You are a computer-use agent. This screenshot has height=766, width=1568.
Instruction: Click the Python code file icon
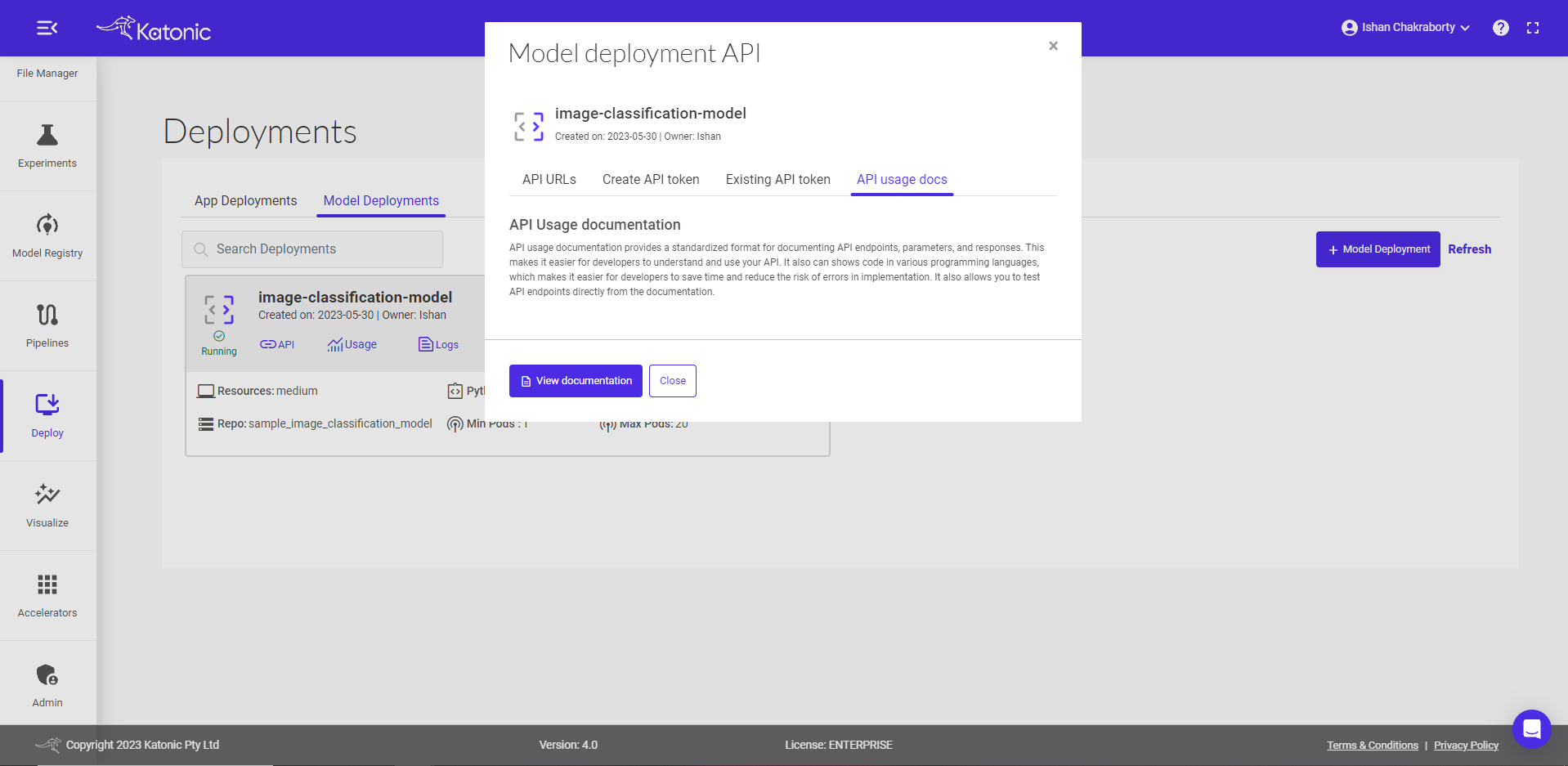click(x=455, y=392)
